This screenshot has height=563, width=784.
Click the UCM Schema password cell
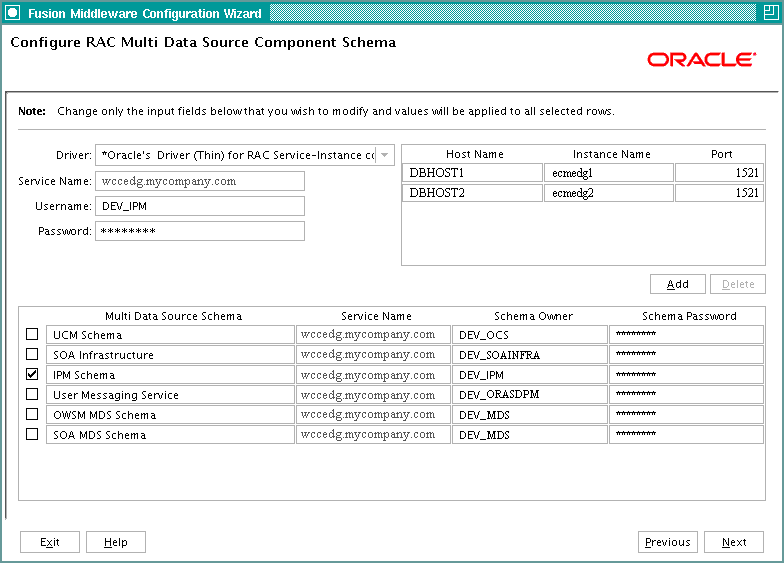(686, 334)
